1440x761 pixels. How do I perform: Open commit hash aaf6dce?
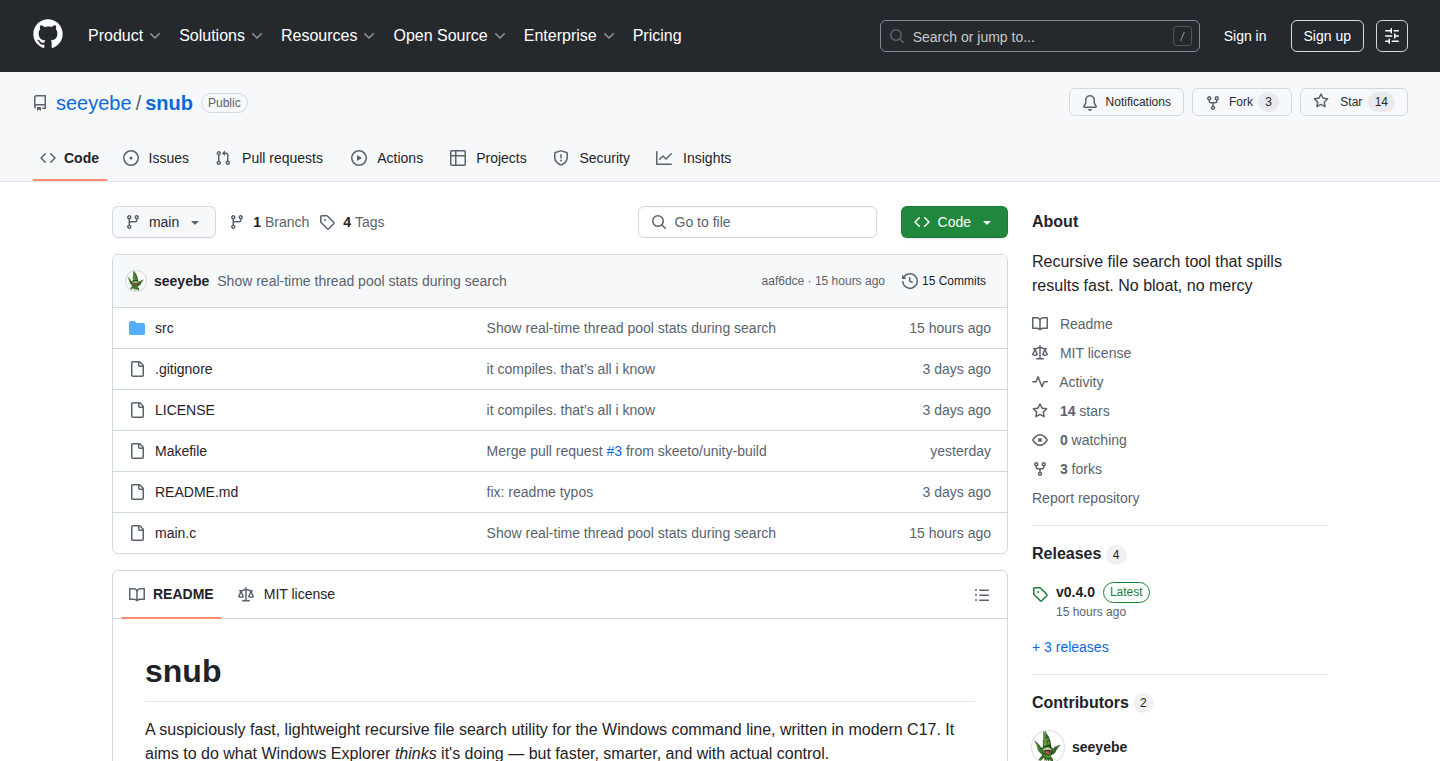783,281
